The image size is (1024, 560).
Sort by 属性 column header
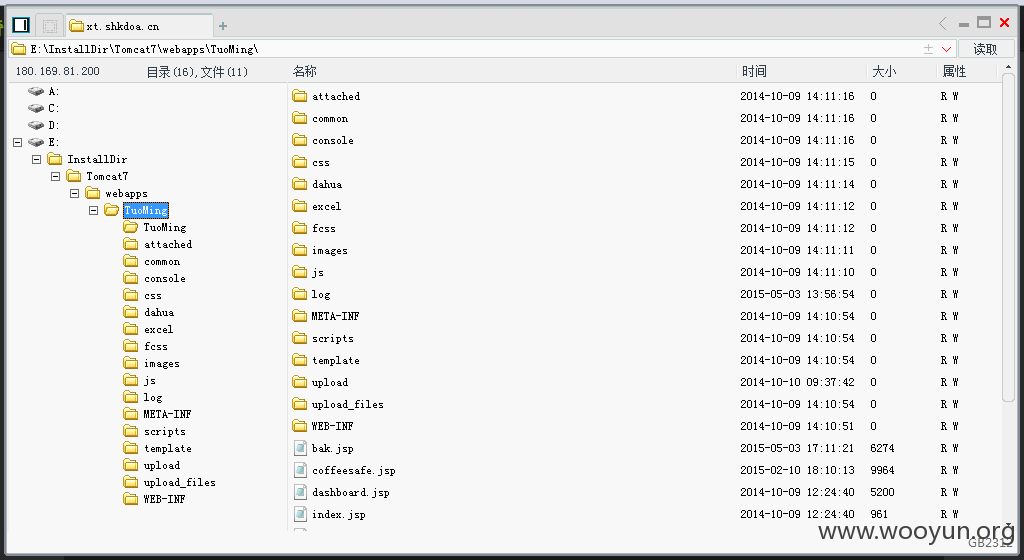[954, 71]
